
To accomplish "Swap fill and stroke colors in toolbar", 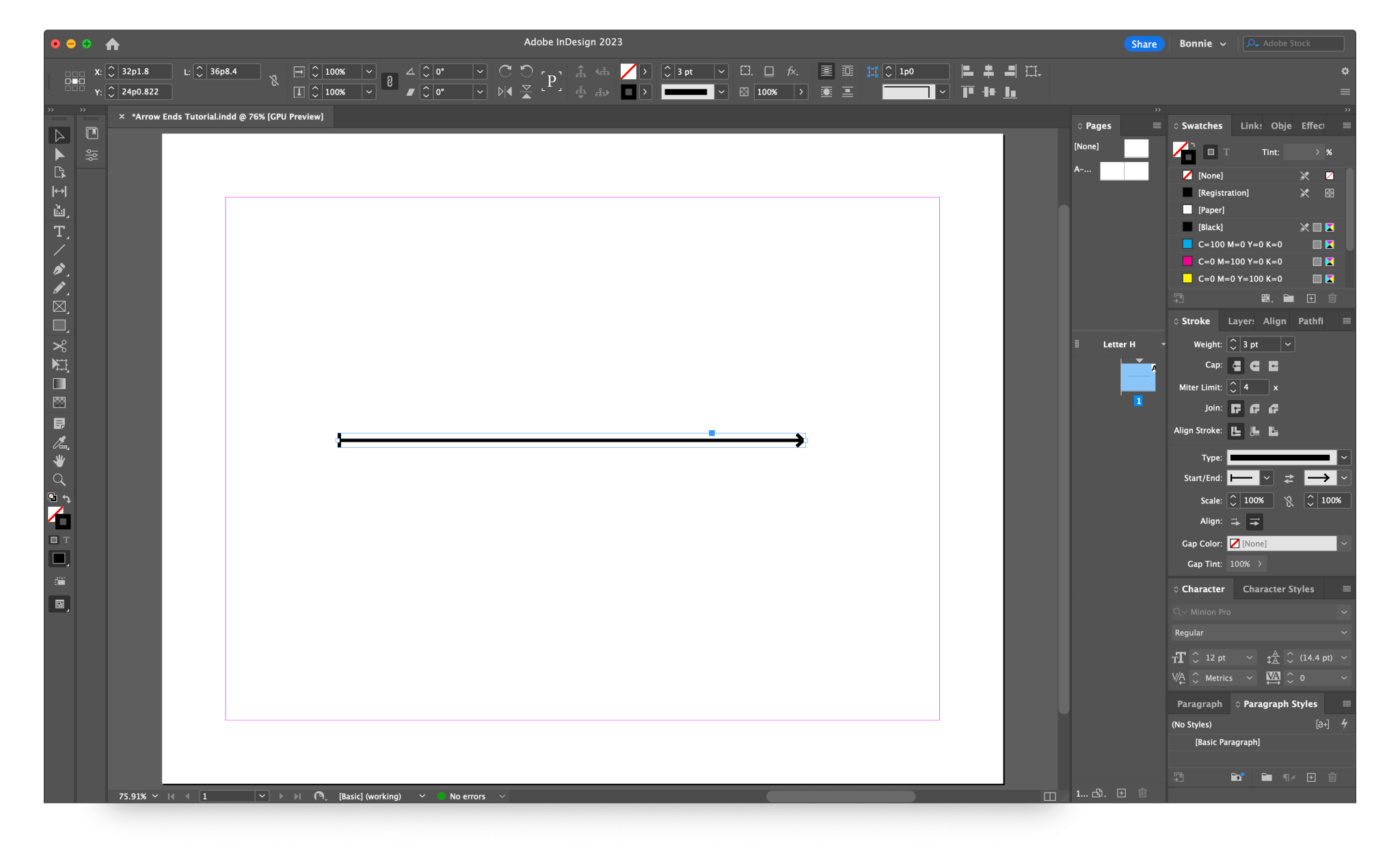I will point(67,499).
